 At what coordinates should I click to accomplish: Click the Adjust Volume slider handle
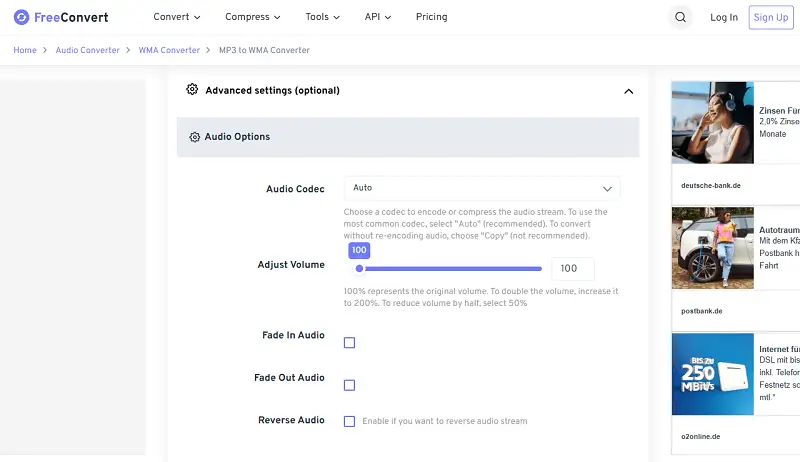click(x=359, y=268)
